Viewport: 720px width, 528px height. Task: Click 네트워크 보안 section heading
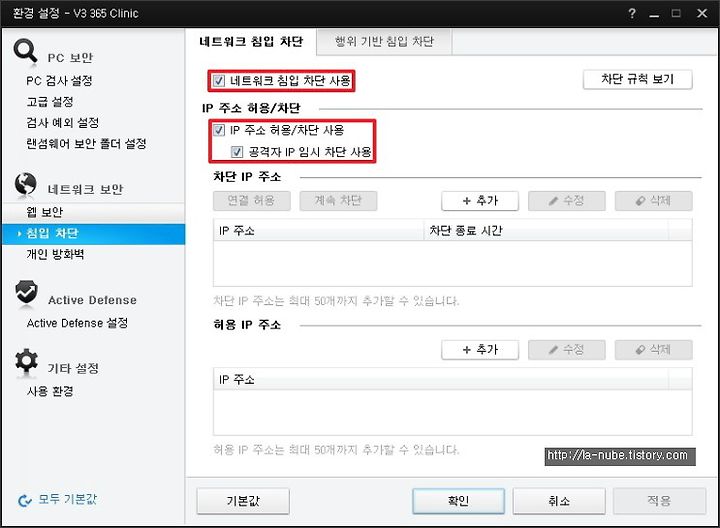[x=85, y=189]
